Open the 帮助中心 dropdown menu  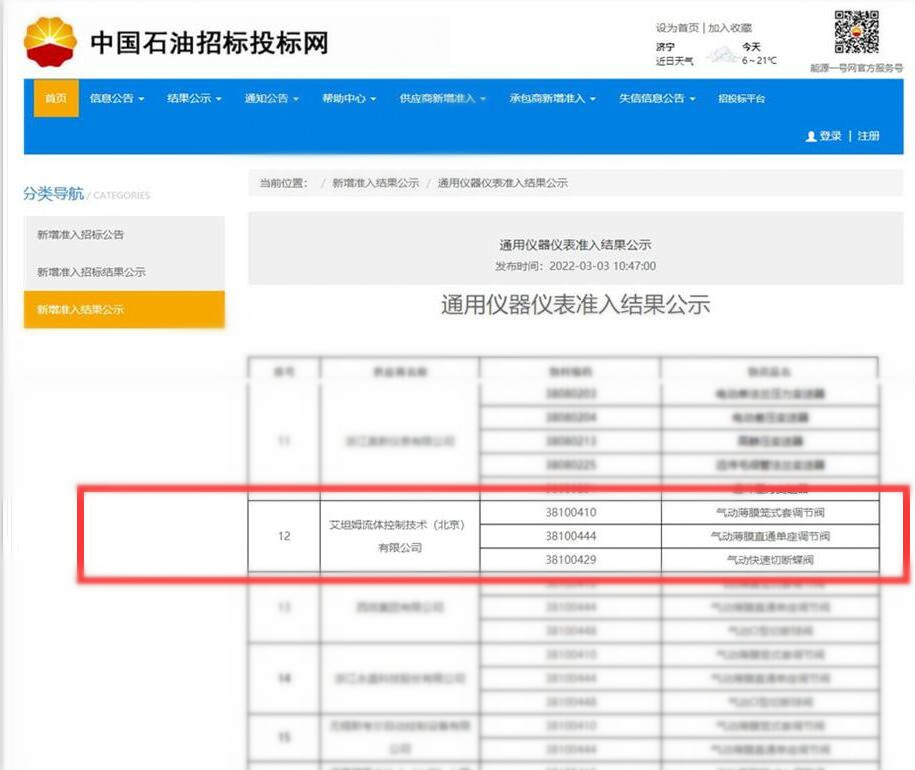[x=348, y=98]
